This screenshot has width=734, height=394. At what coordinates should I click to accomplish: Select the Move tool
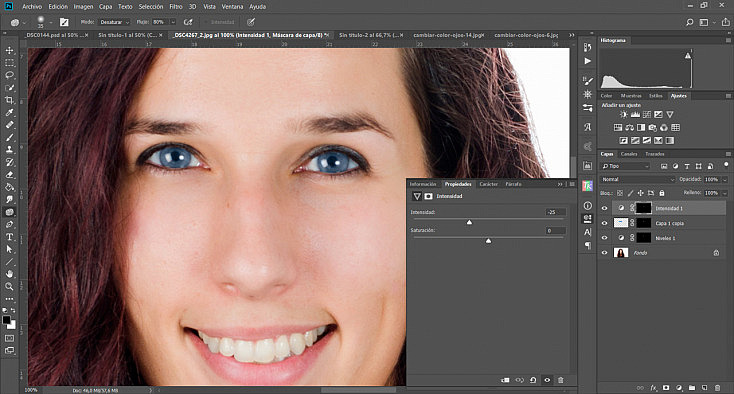click(x=9, y=50)
